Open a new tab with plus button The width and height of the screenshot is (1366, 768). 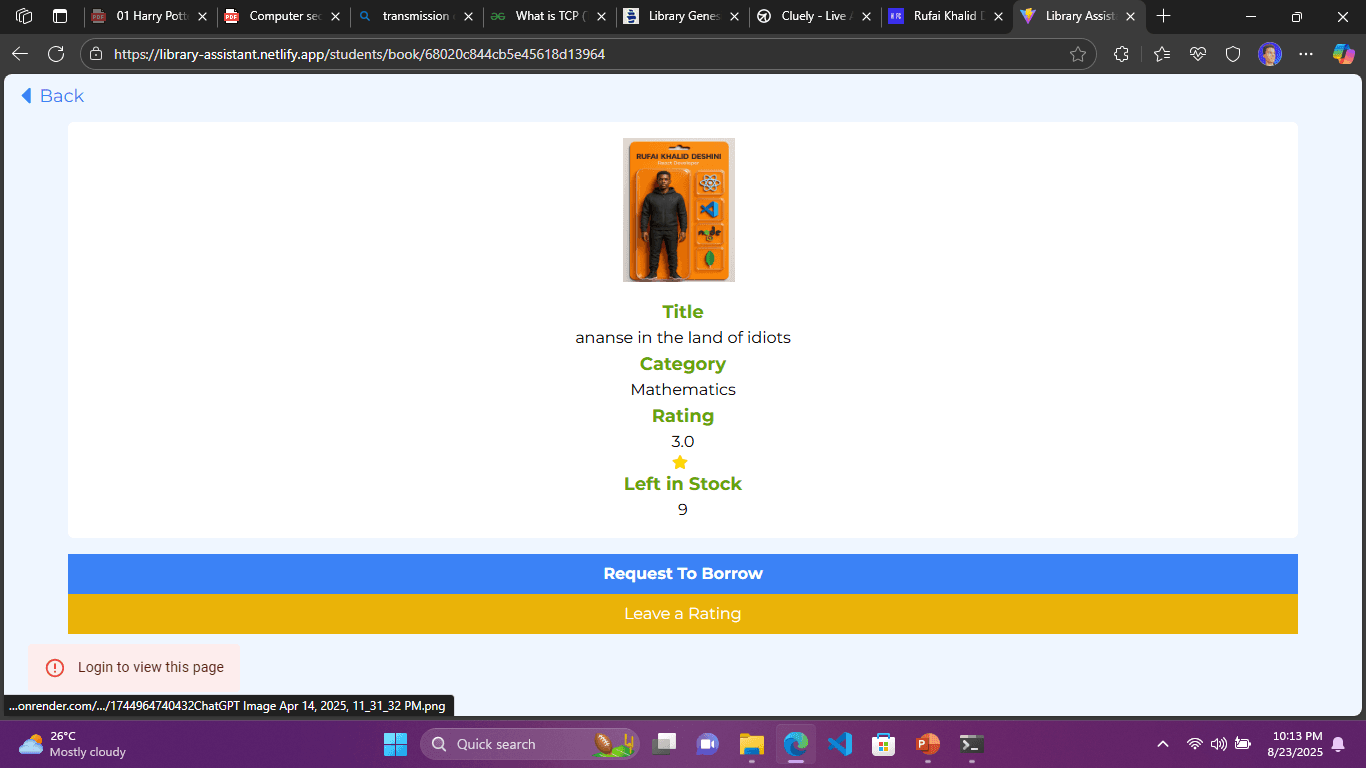[1163, 16]
